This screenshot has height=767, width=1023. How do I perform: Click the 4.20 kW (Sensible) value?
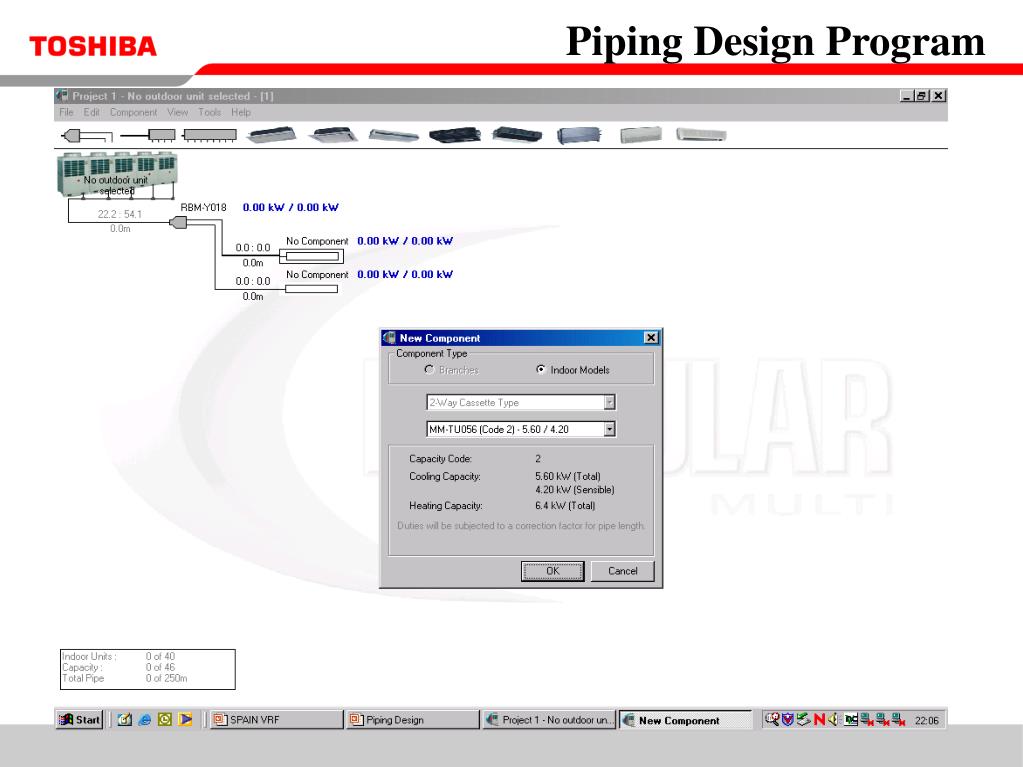[575, 490]
